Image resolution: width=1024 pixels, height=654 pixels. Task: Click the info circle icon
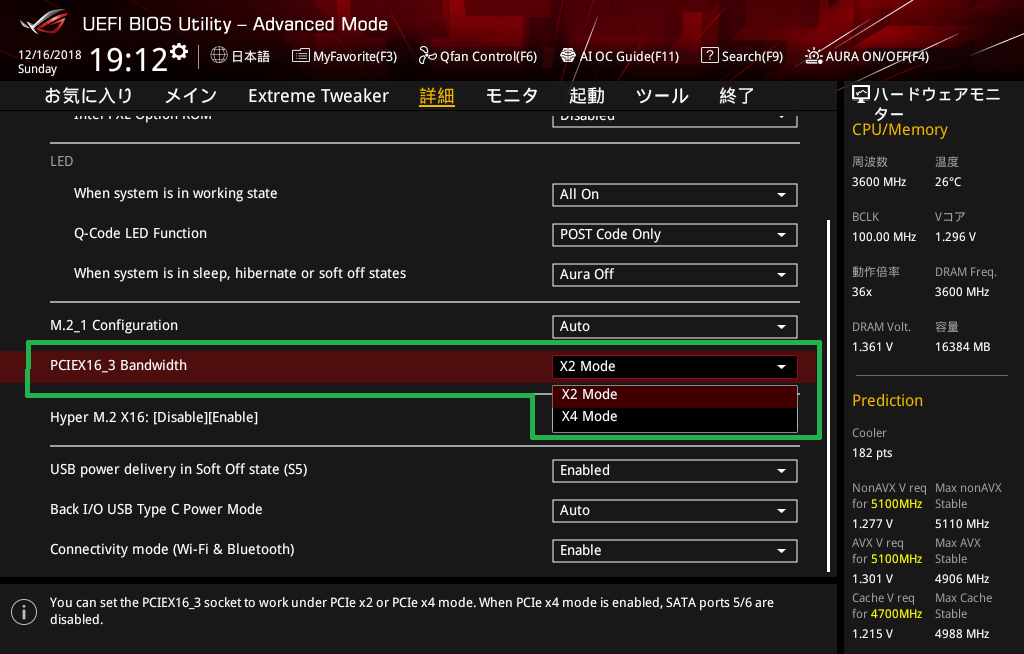[x=24, y=612]
